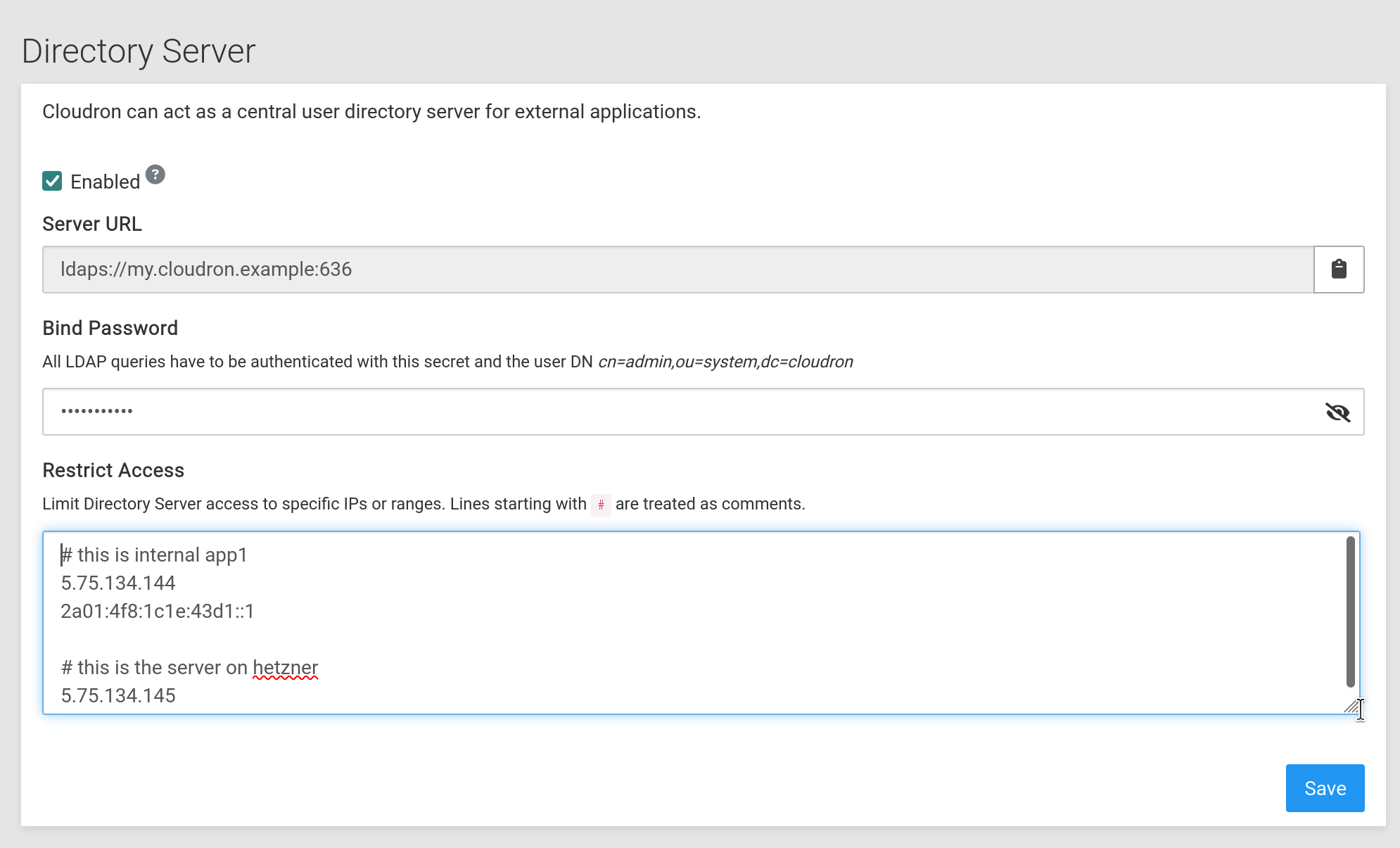Click the red # code badge
This screenshot has width=1400, height=848.
coord(601,505)
